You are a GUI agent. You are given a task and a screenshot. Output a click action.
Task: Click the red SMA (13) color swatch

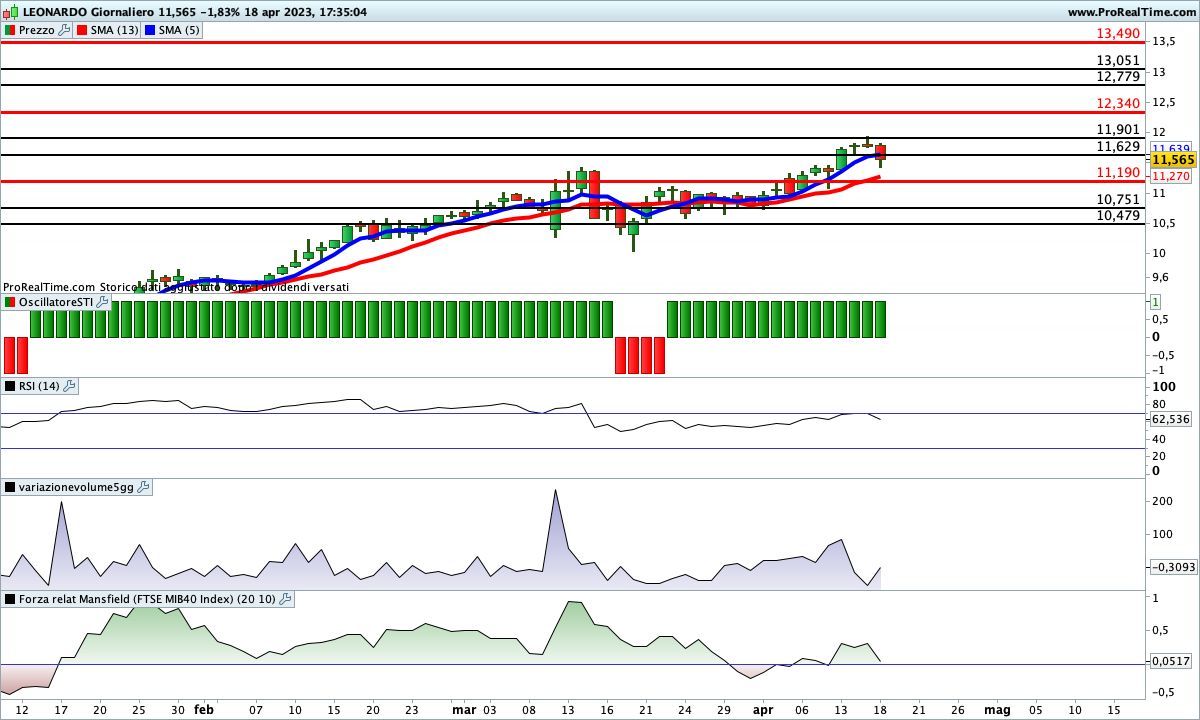(83, 30)
